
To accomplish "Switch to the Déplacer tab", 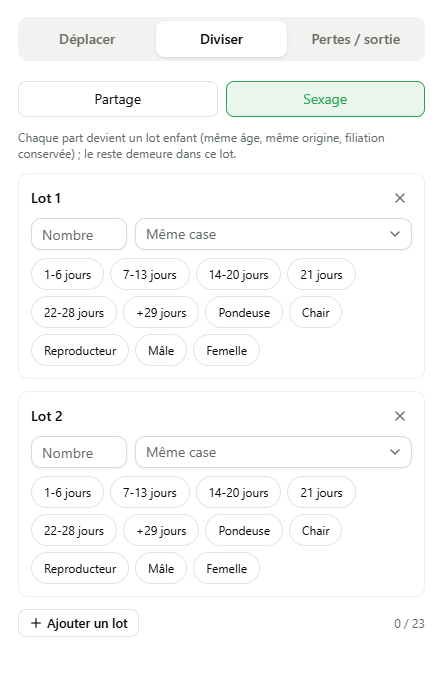I will (87, 39).
